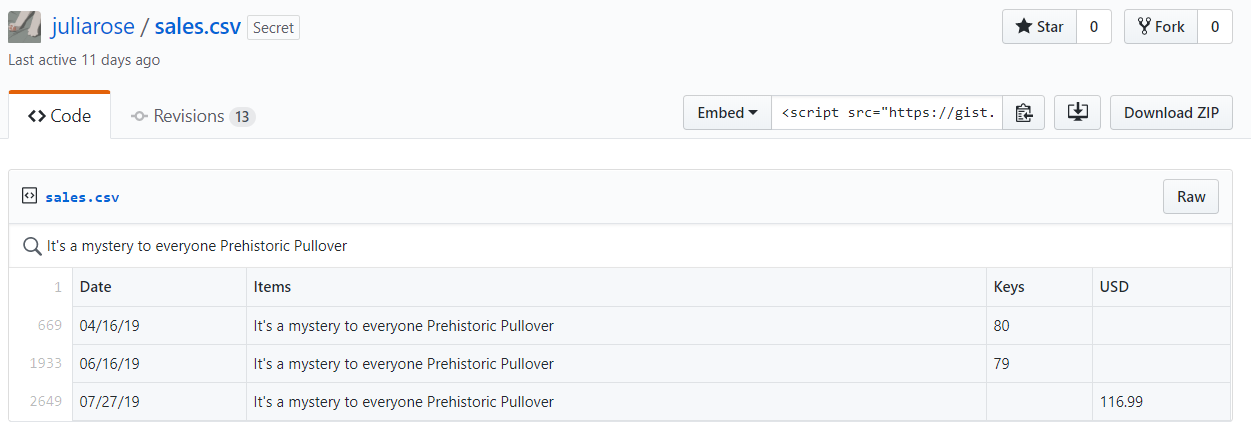Download ZIP of the gist
The width and height of the screenshot is (1251, 440).
pyautogui.click(x=1171, y=113)
